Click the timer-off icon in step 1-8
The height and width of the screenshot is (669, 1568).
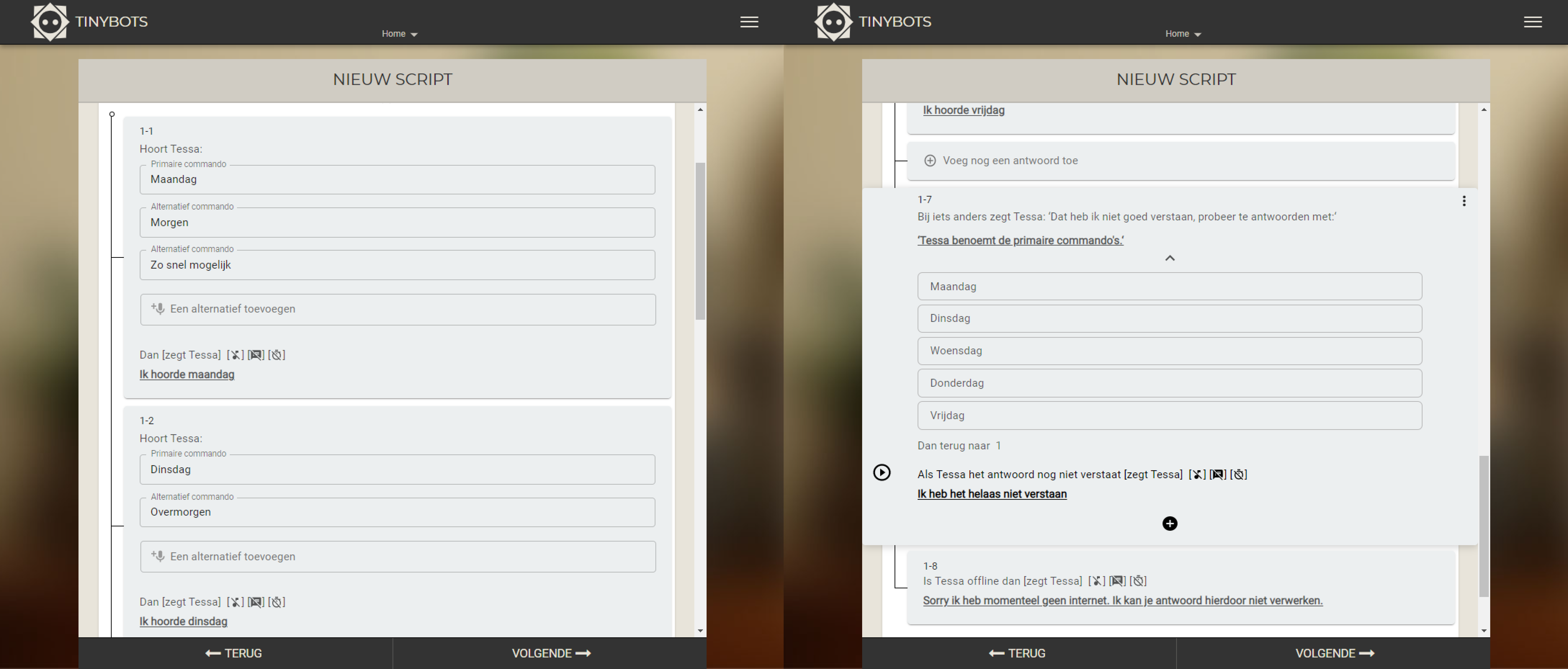(x=1138, y=581)
